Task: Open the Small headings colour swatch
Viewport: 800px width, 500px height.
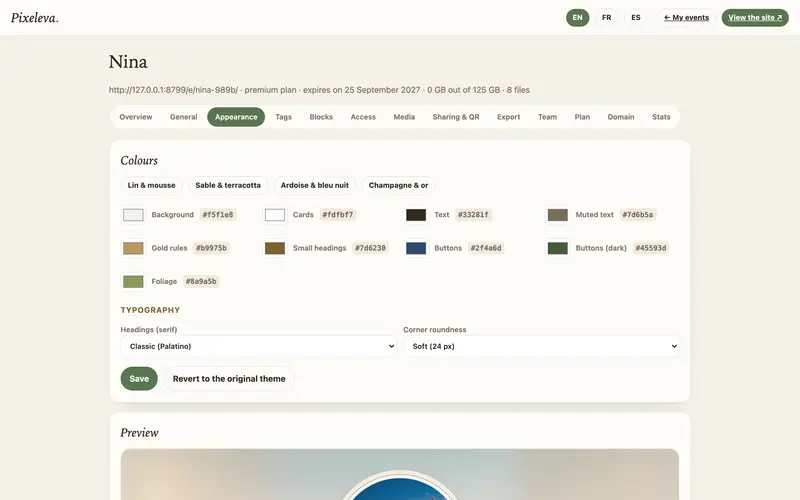Action: coord(275,248)
